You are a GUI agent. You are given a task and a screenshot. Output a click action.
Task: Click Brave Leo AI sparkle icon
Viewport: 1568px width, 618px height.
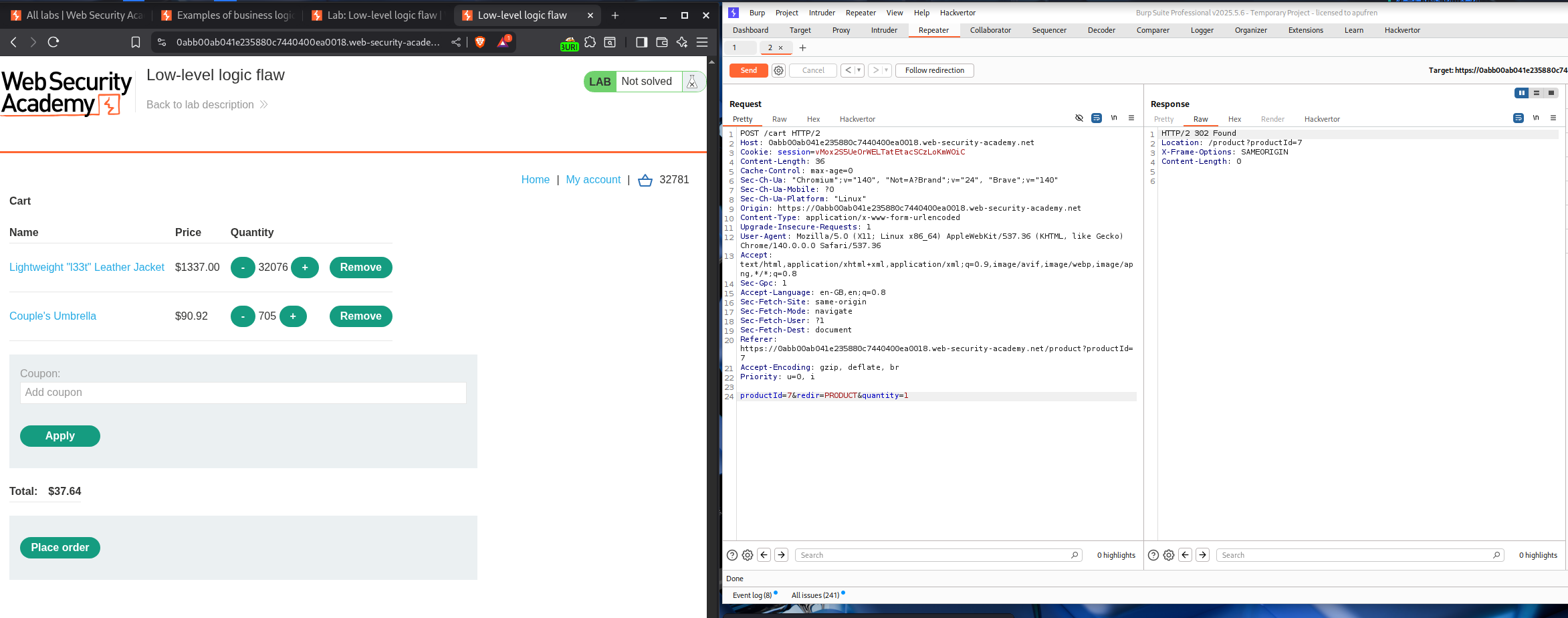point(682,42)
